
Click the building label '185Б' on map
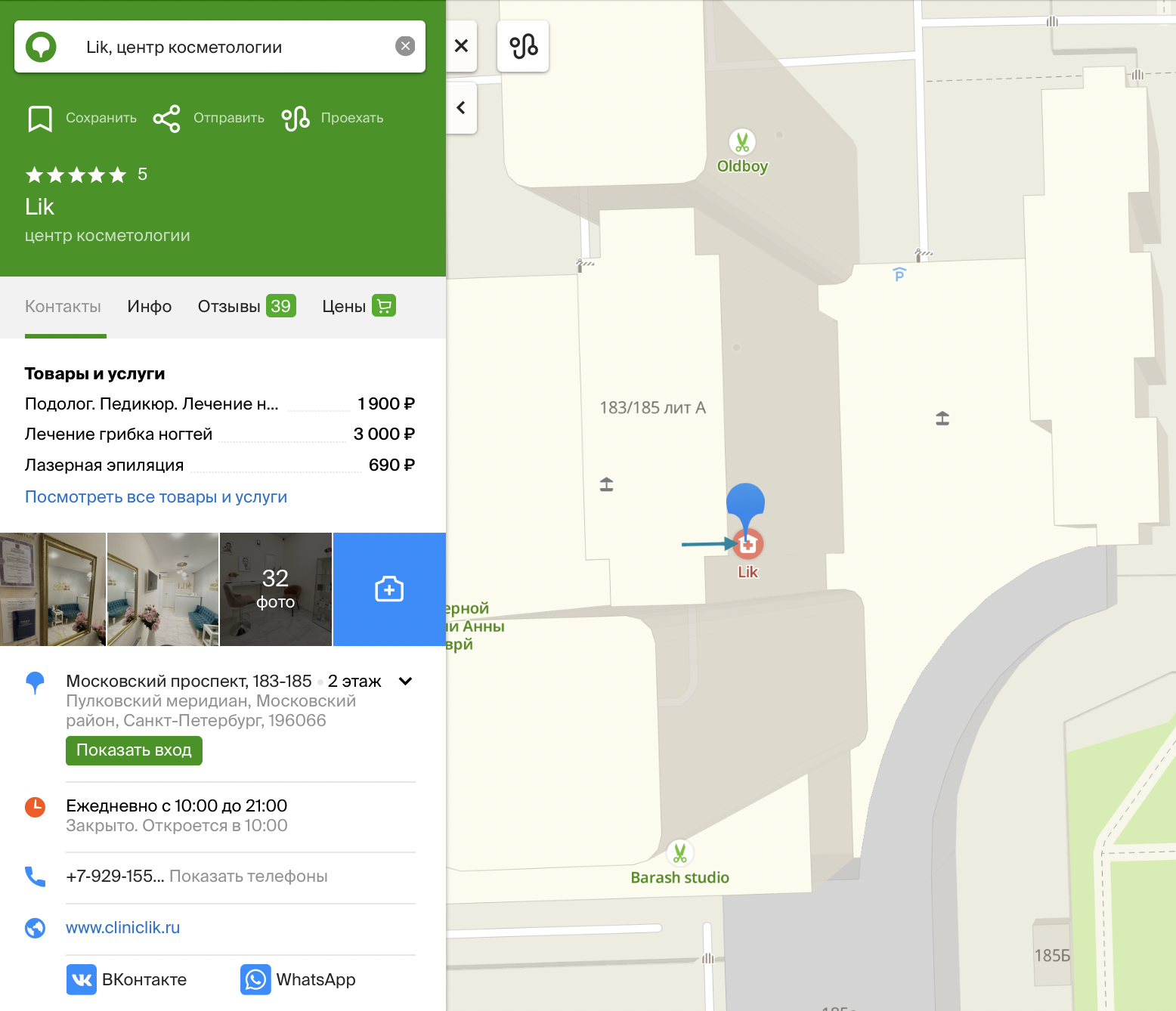click(x=1052, y=956)
